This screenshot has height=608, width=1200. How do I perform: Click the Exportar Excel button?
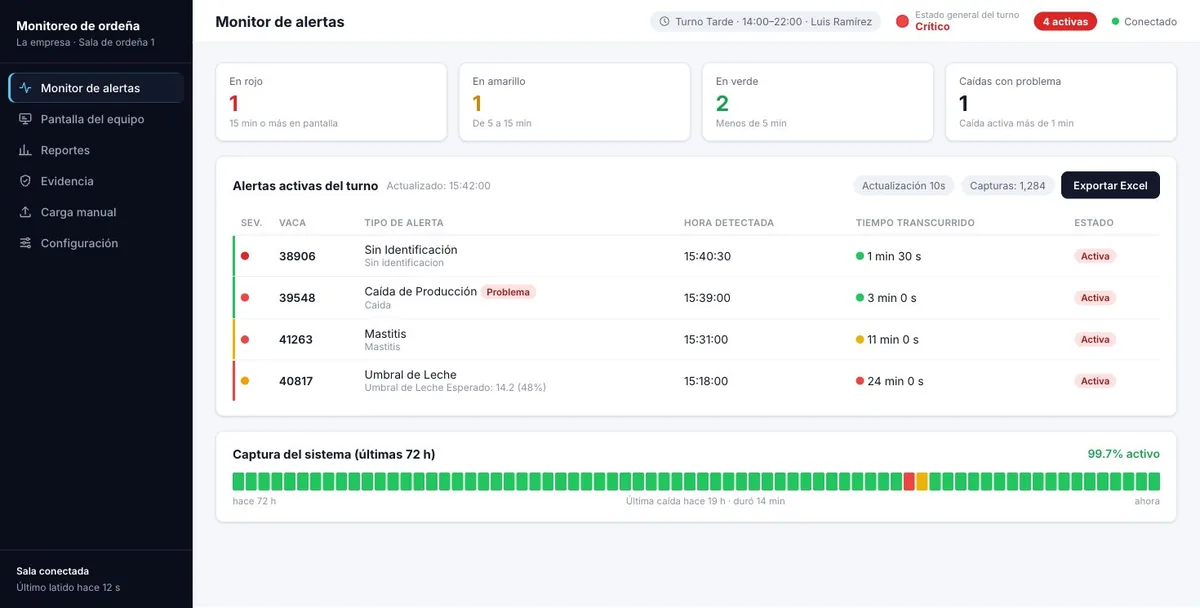(1110, 185)
